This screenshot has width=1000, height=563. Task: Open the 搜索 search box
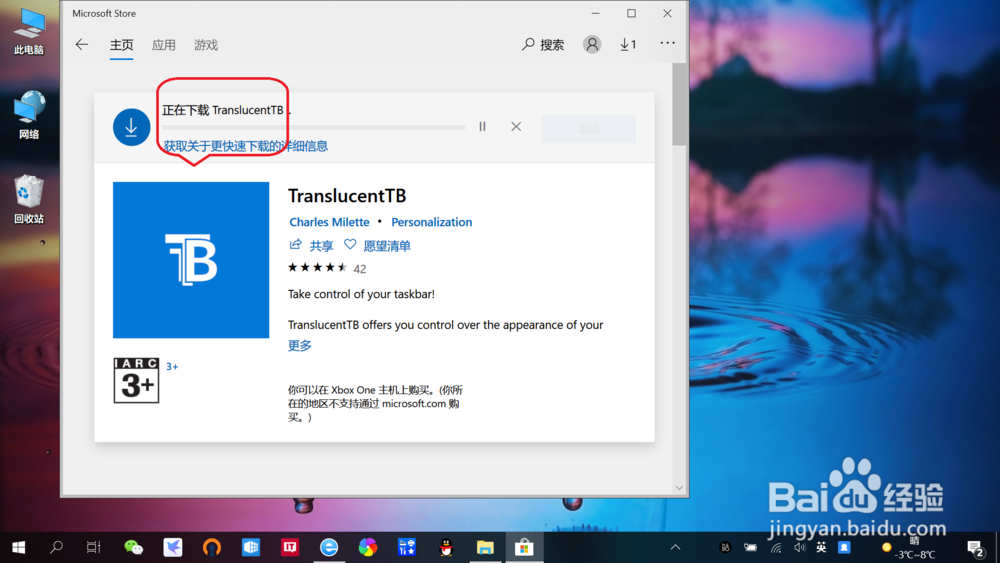tap(543, 45)
